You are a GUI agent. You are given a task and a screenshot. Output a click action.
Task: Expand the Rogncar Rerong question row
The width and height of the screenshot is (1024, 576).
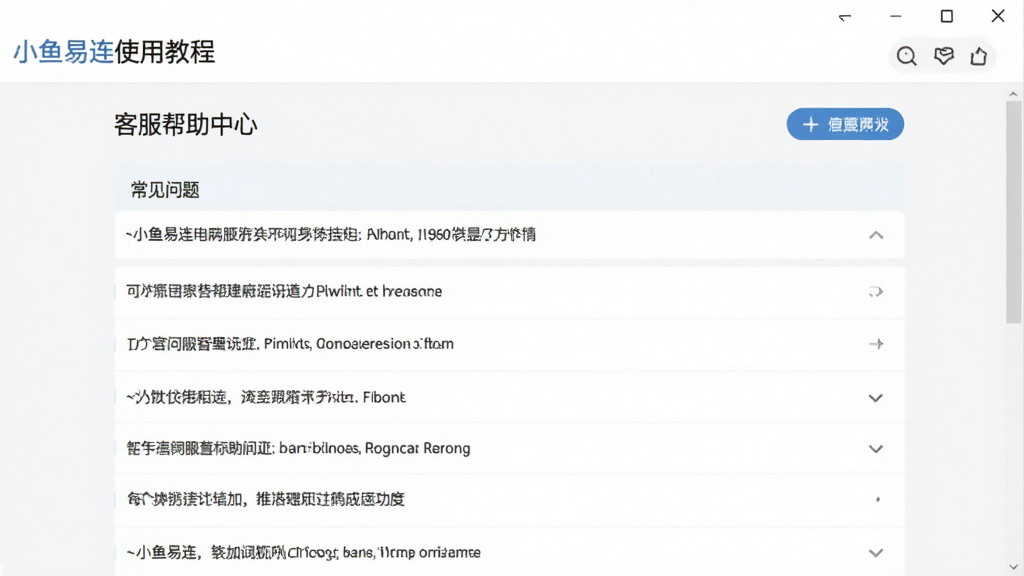pyautogui.click(x=876, y=449)
